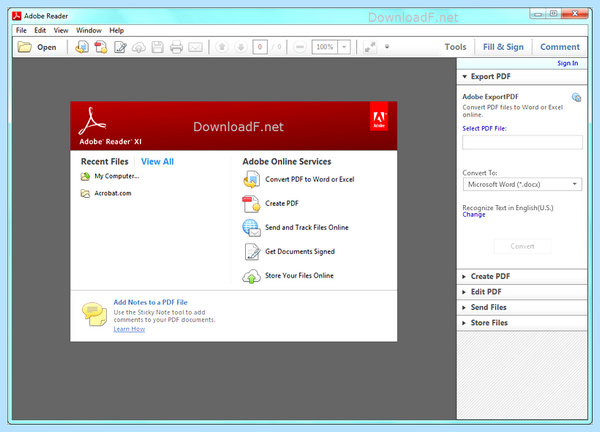Expand the Send Files panel section

522,307
